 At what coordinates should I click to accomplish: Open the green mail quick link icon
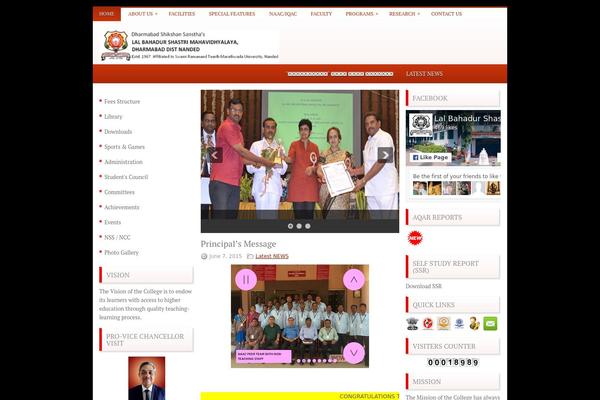point(490,324)
